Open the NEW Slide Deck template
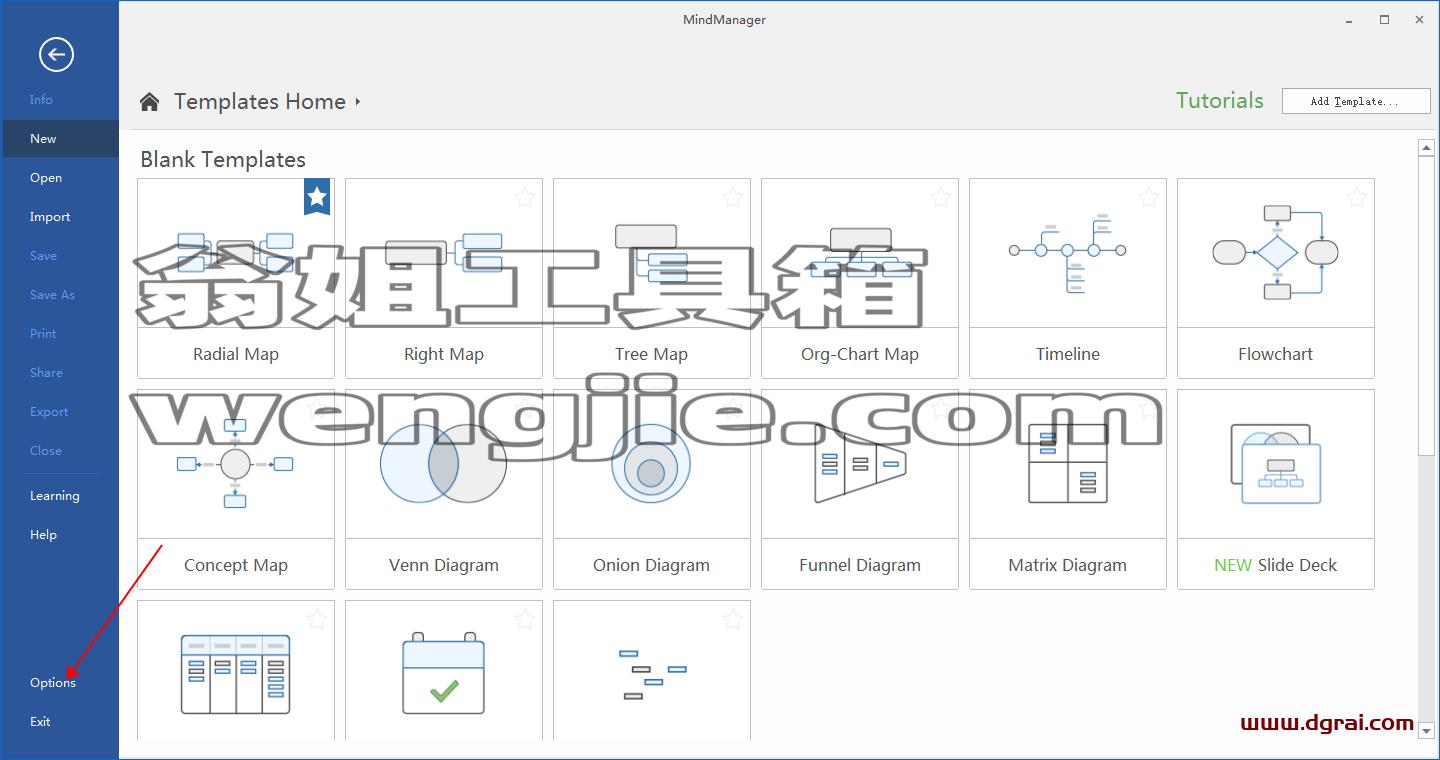Viewport: 1440px width, 760px height. tap(1276, 489)
